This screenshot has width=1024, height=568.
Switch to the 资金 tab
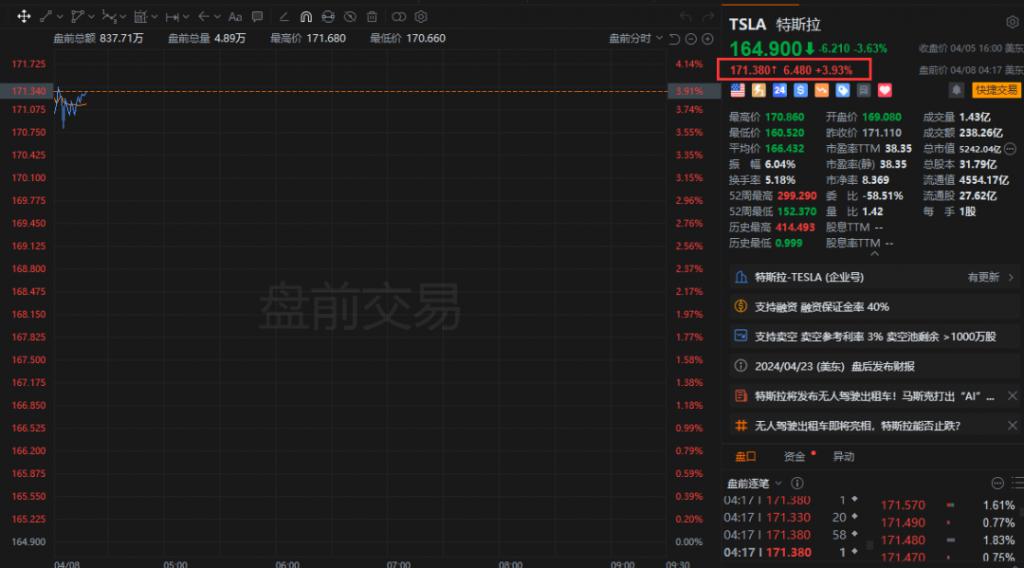pos(795,456)
